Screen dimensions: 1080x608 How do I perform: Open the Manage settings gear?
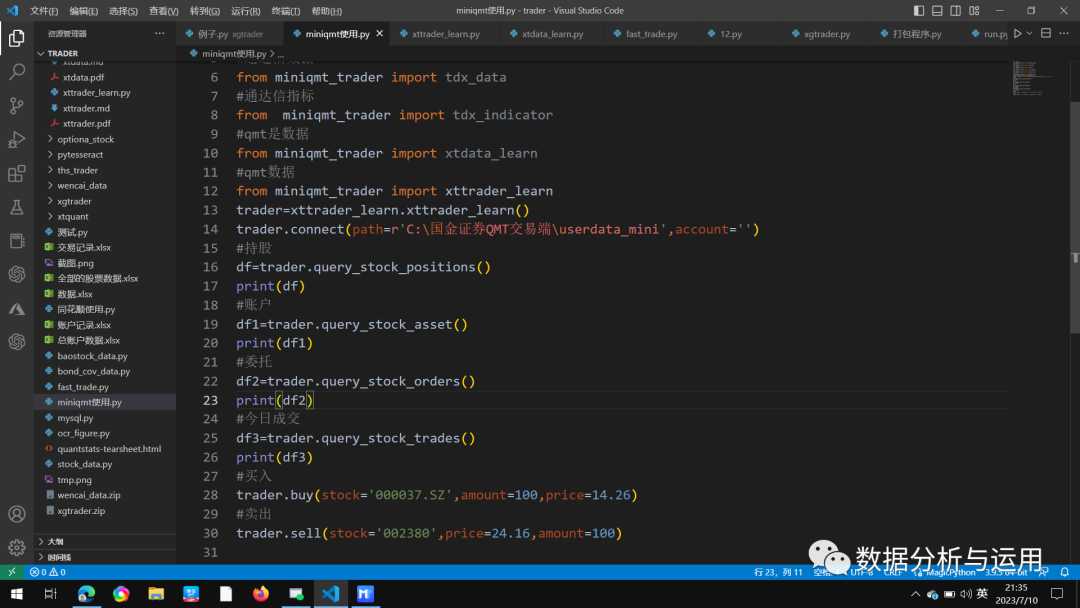[17, 547]
